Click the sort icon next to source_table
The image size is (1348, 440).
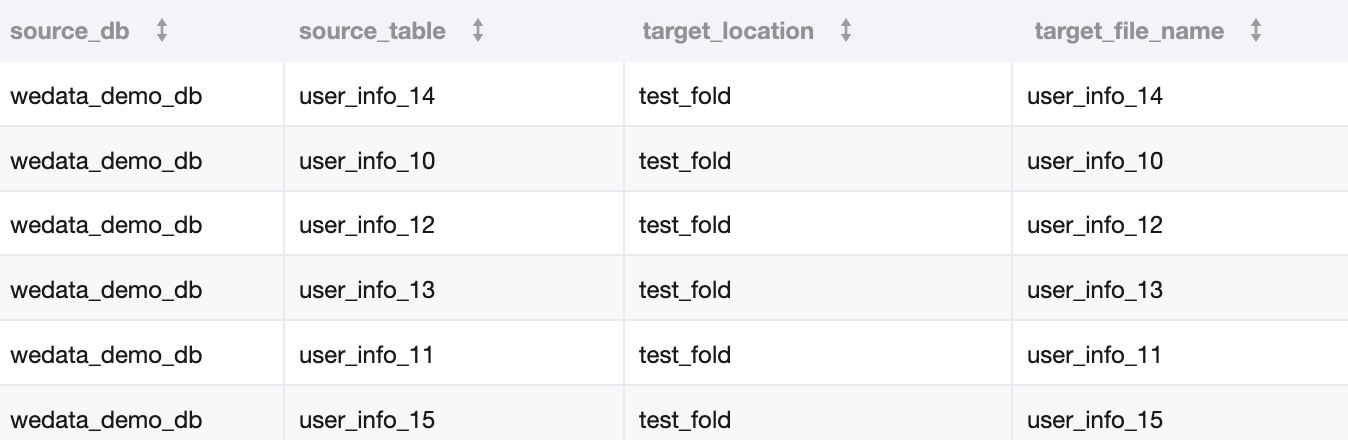(478, 31)
